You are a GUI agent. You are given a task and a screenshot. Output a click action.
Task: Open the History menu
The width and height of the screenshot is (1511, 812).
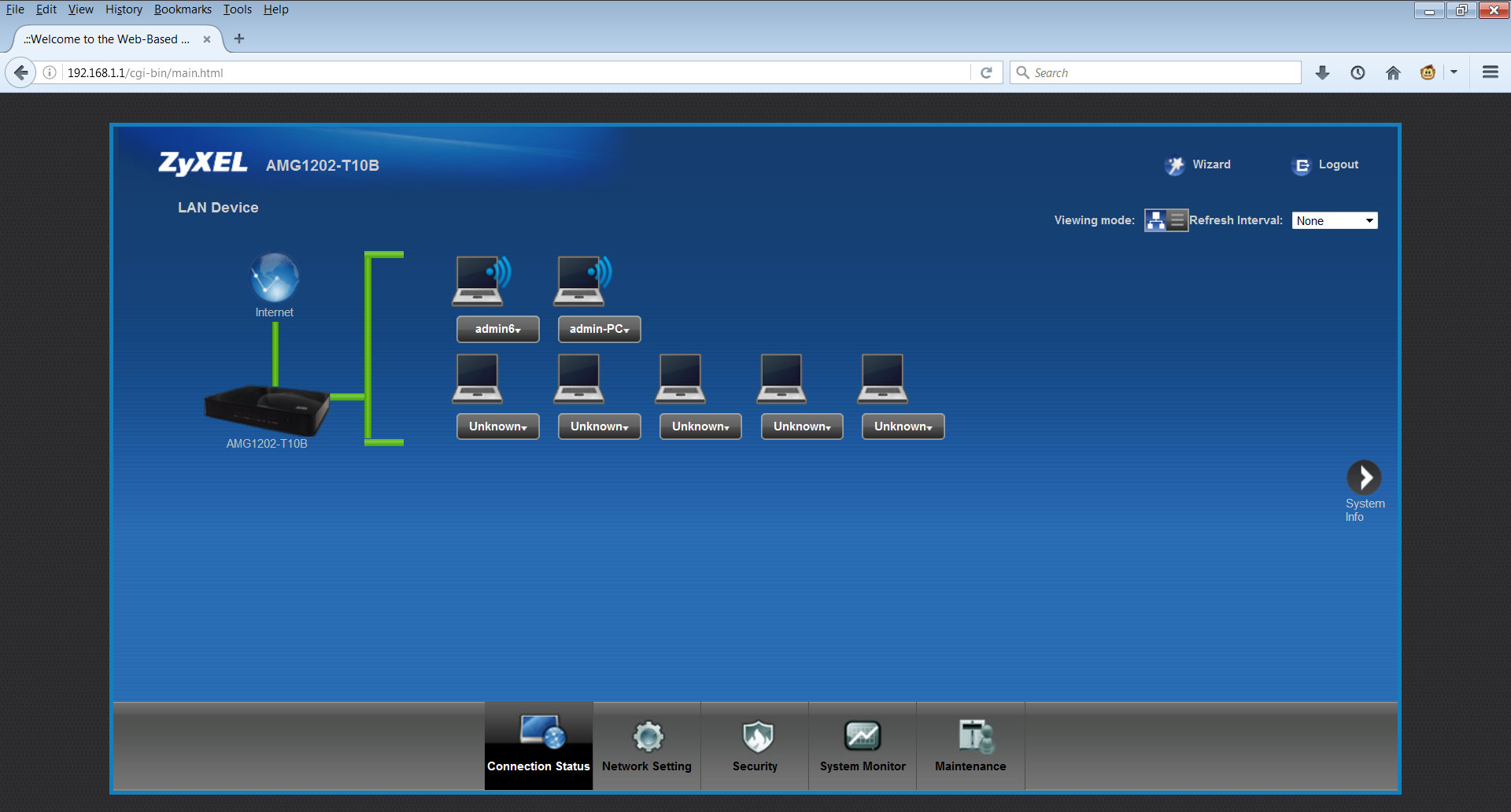[124, 9]
